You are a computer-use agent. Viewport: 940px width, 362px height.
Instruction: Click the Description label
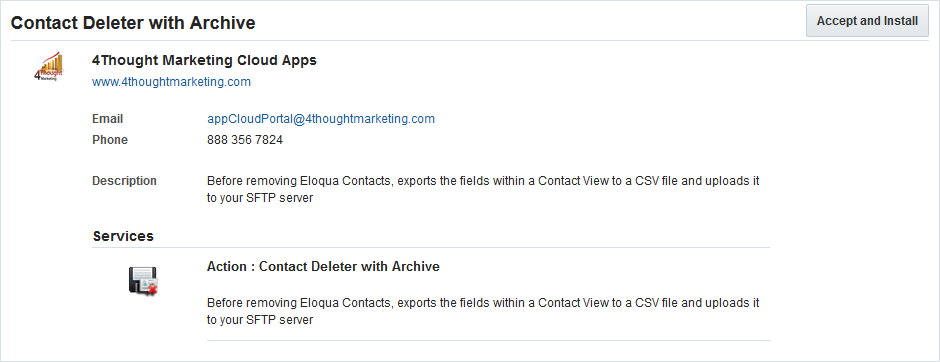pyautogui.click(x=124, y=180)
